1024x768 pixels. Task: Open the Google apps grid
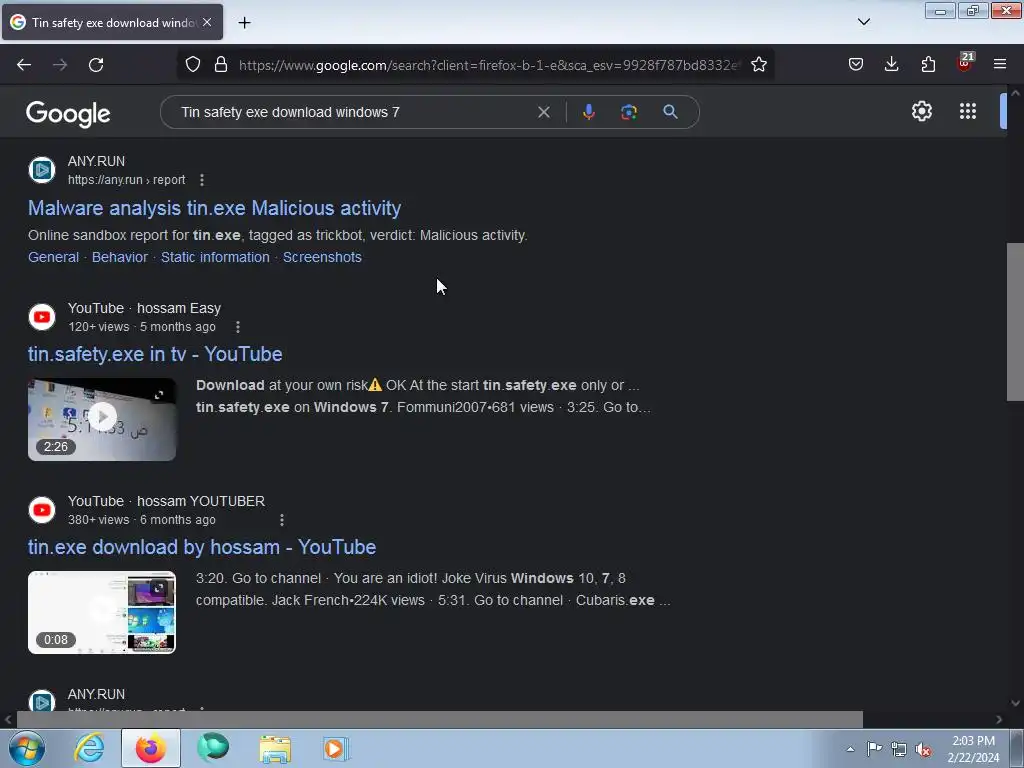pyautogui.click(x=968, y=111)
